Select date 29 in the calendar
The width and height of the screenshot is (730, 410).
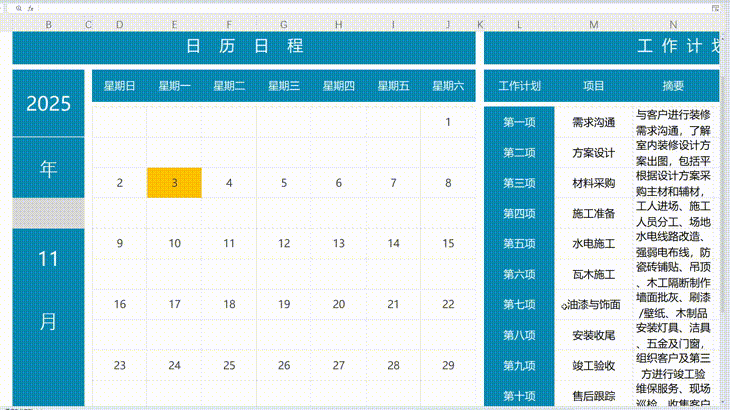448,365
